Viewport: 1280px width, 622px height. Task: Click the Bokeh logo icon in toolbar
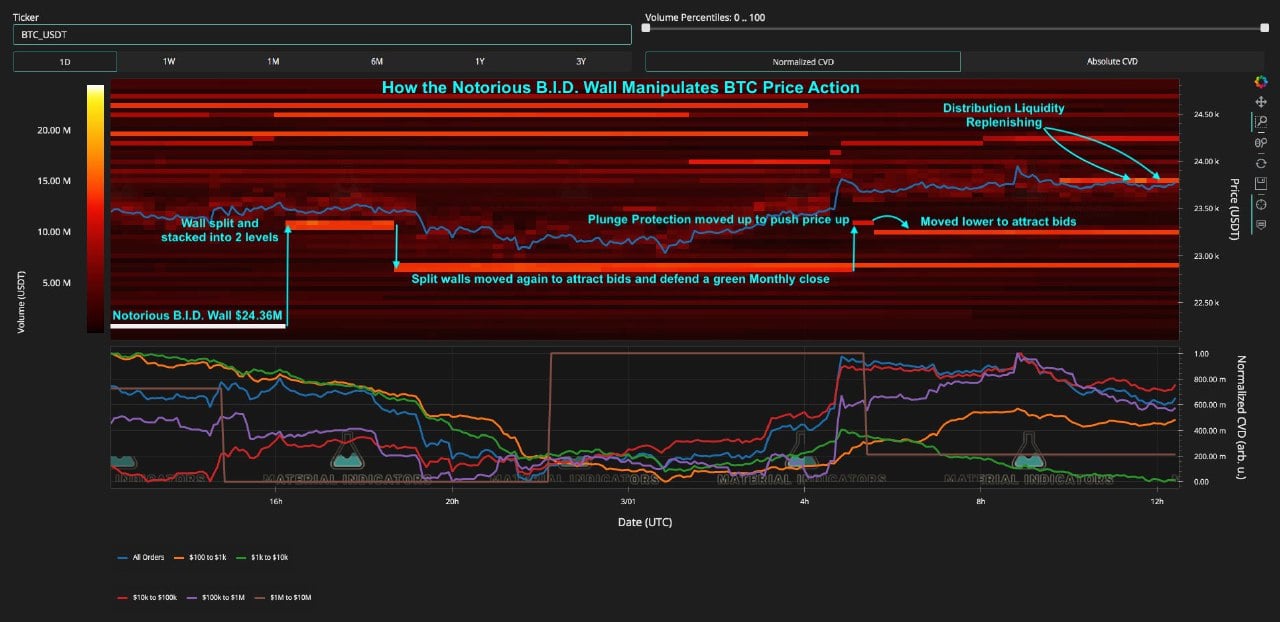point(1260,81)
